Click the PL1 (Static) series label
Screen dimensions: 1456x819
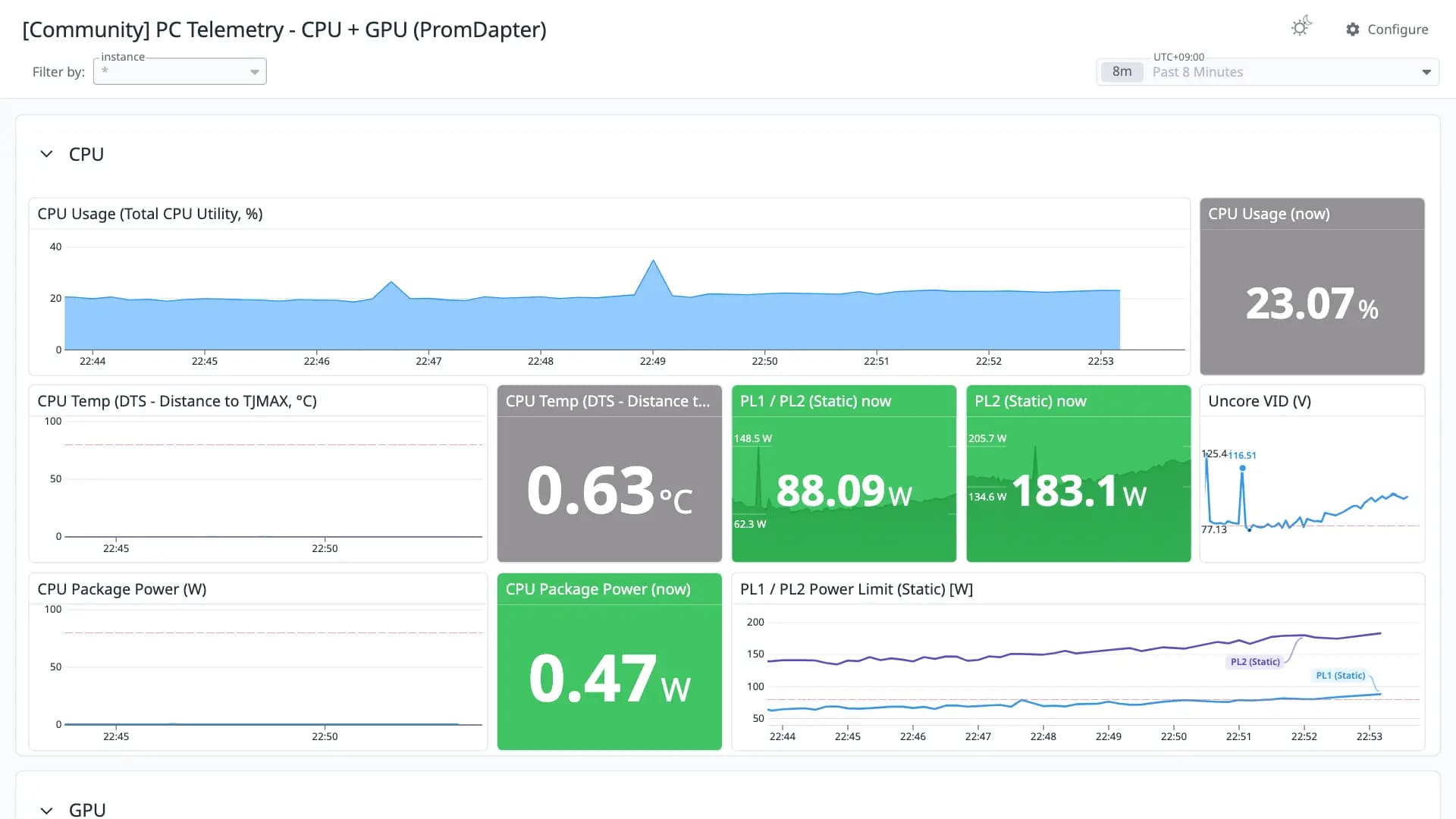(1340, 676)
